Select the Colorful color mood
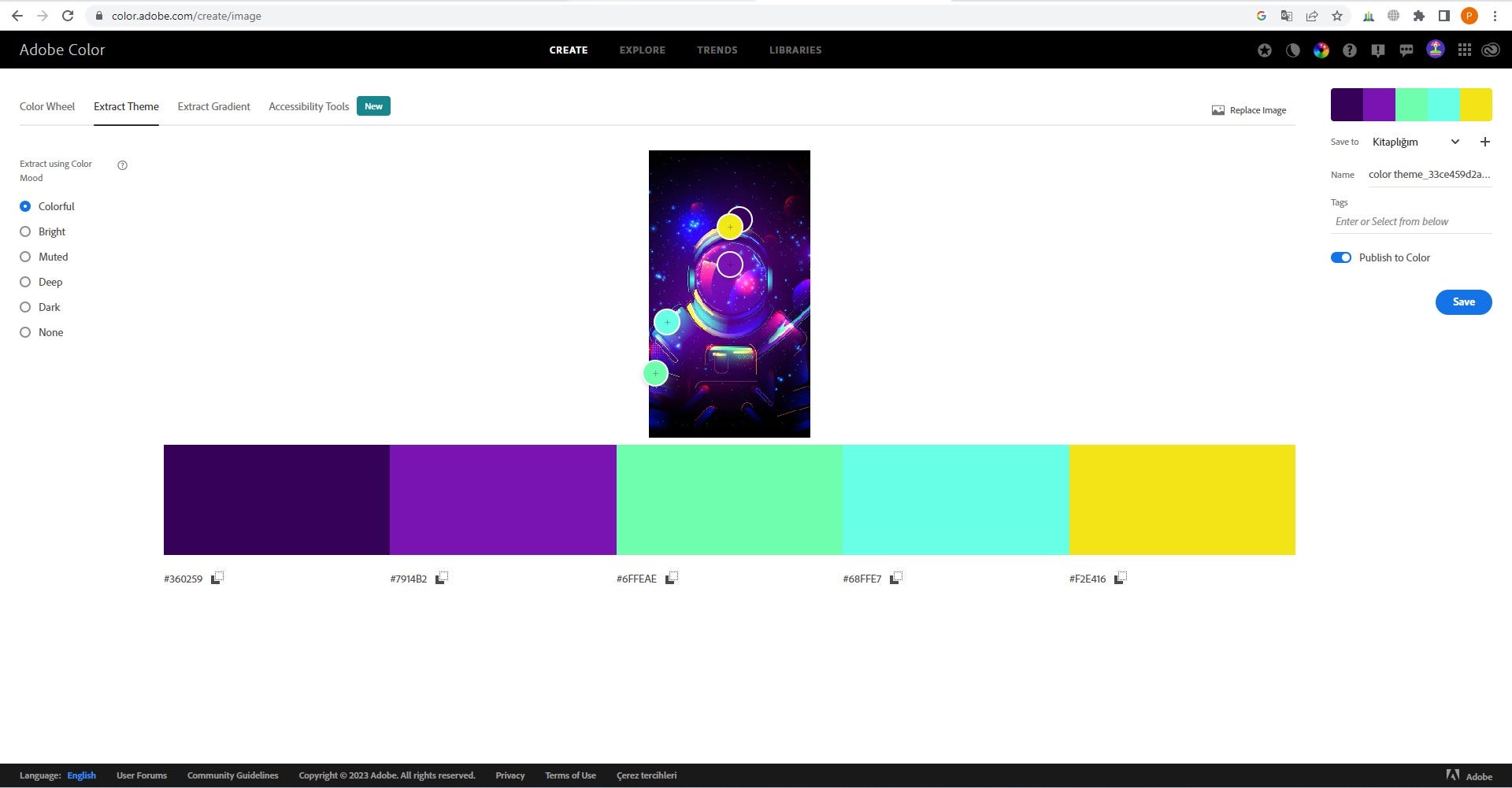 tap(25, 206)
